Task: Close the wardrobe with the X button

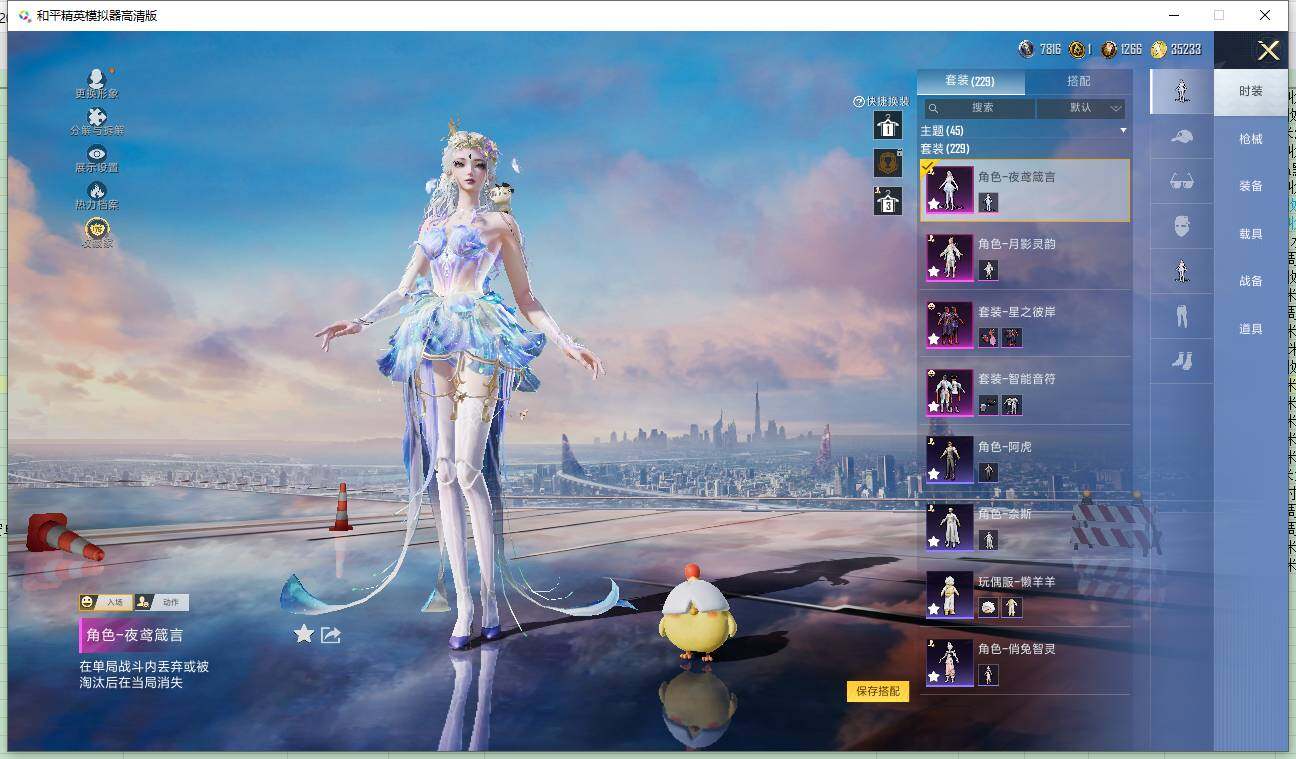Action: (1268, 51)
